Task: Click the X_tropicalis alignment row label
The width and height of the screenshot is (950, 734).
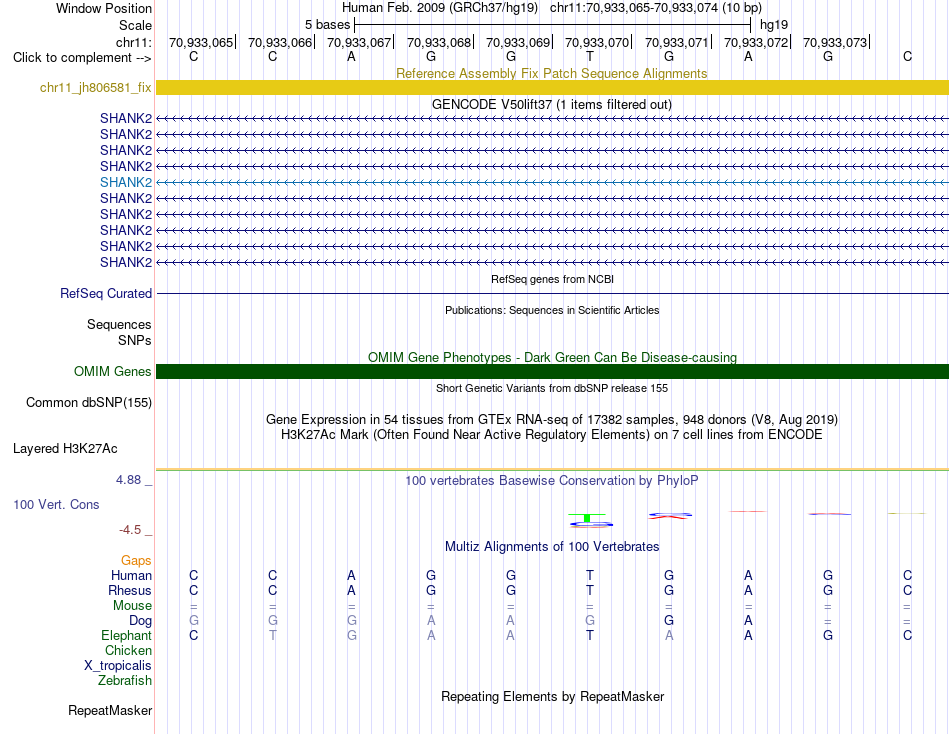Action: click(x=118, y=666)
